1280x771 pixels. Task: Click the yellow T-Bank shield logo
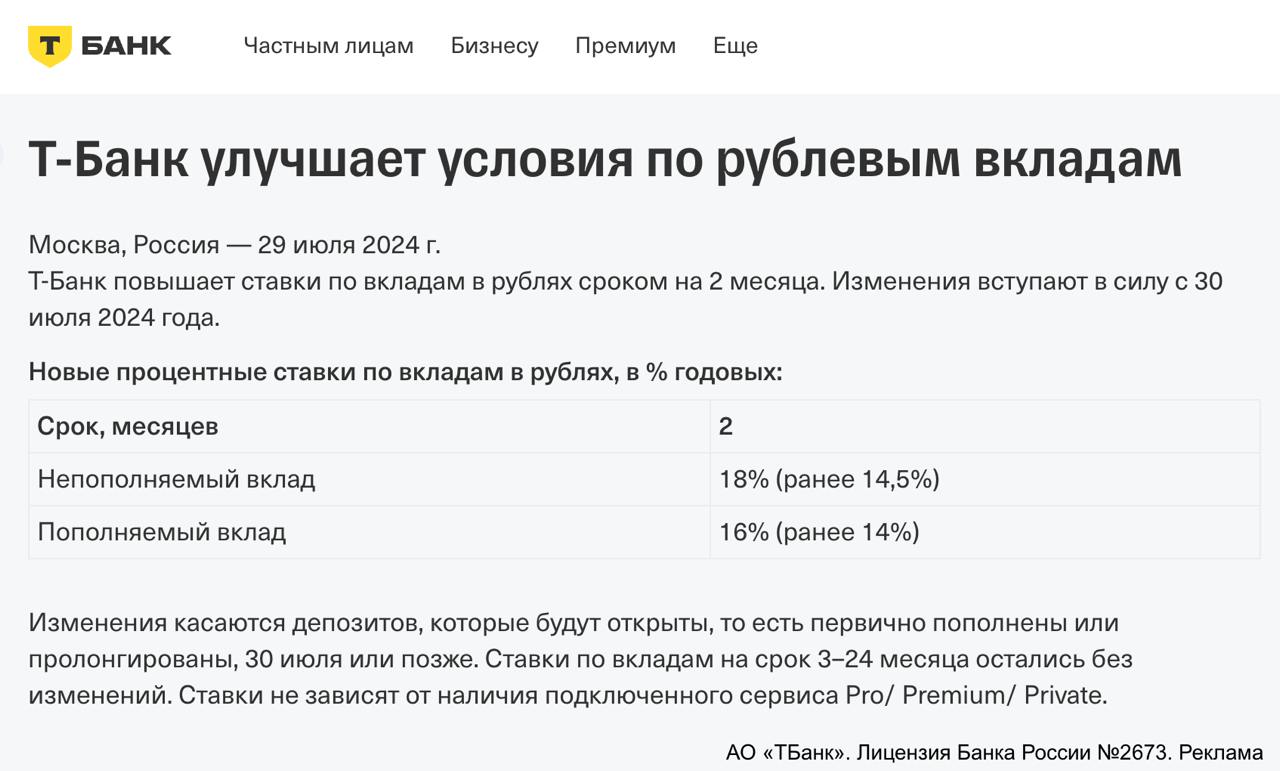coord(49,46)
